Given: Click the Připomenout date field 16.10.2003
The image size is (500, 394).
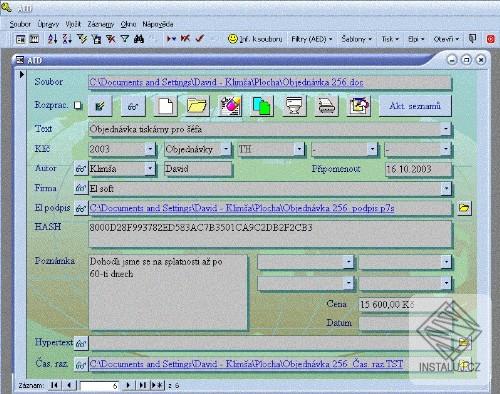Looking at the screenshot, I should [418, 169].
